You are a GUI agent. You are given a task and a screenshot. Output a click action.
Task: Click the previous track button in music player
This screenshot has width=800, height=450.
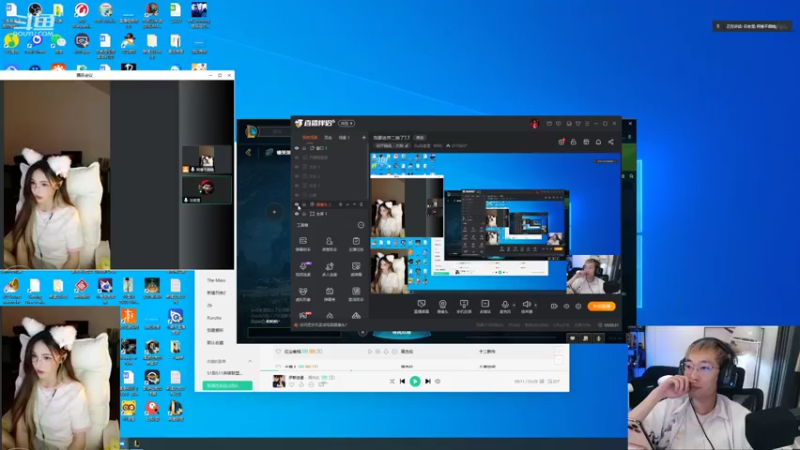pos(402,381)
